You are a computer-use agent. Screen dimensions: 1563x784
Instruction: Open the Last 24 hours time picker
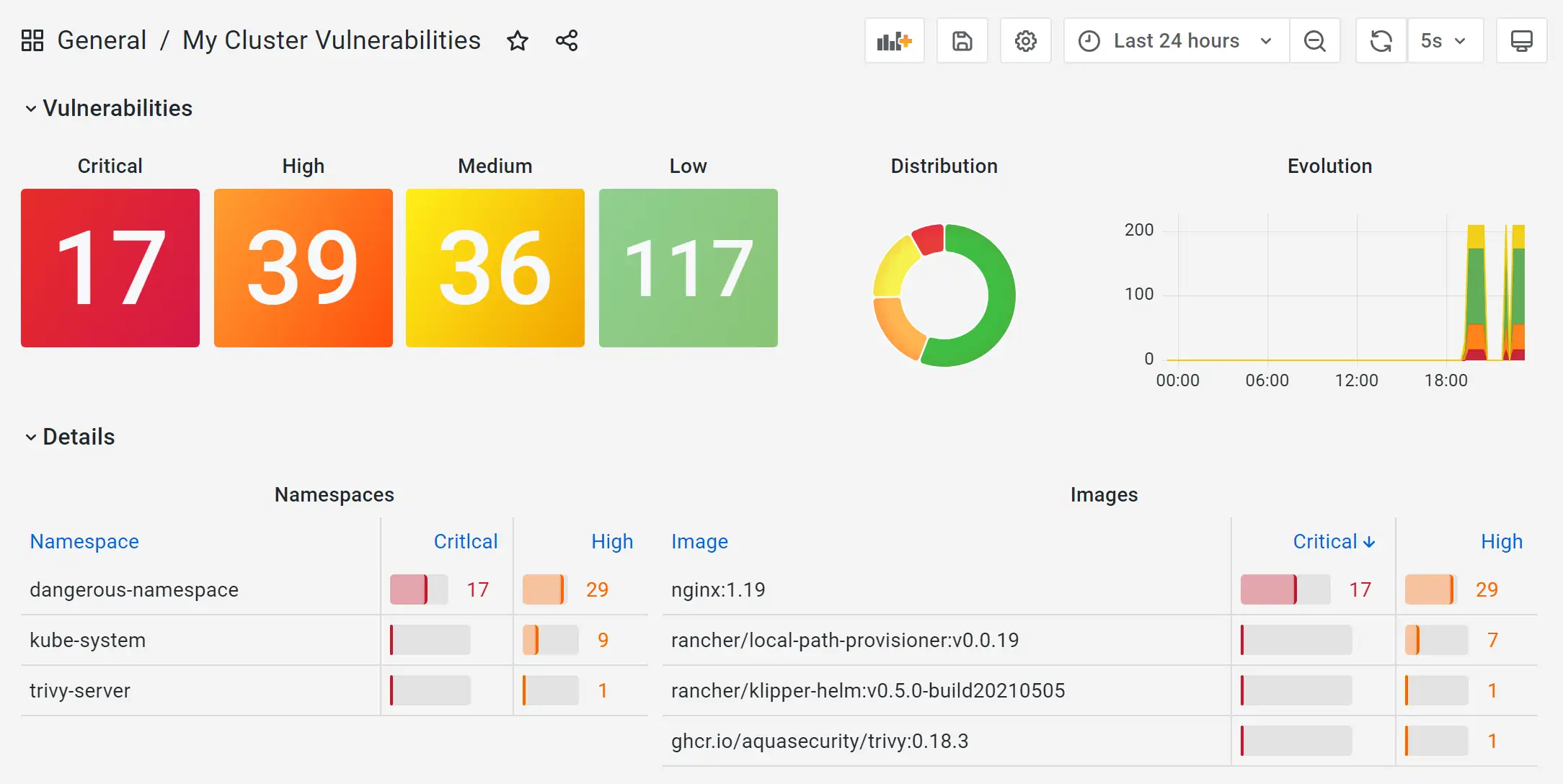point(1176,41)
